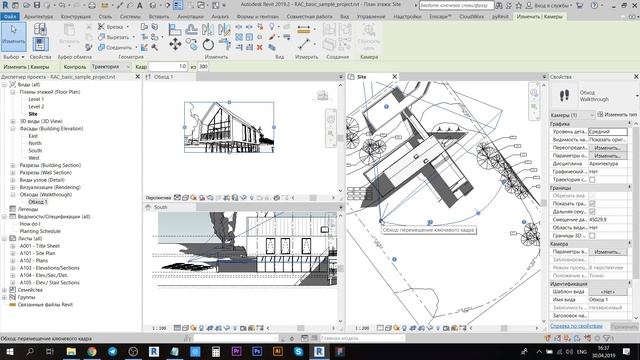Open the Камеры (1) filter dropdown
Screen dimensions: 640x360
pos(572,116)
